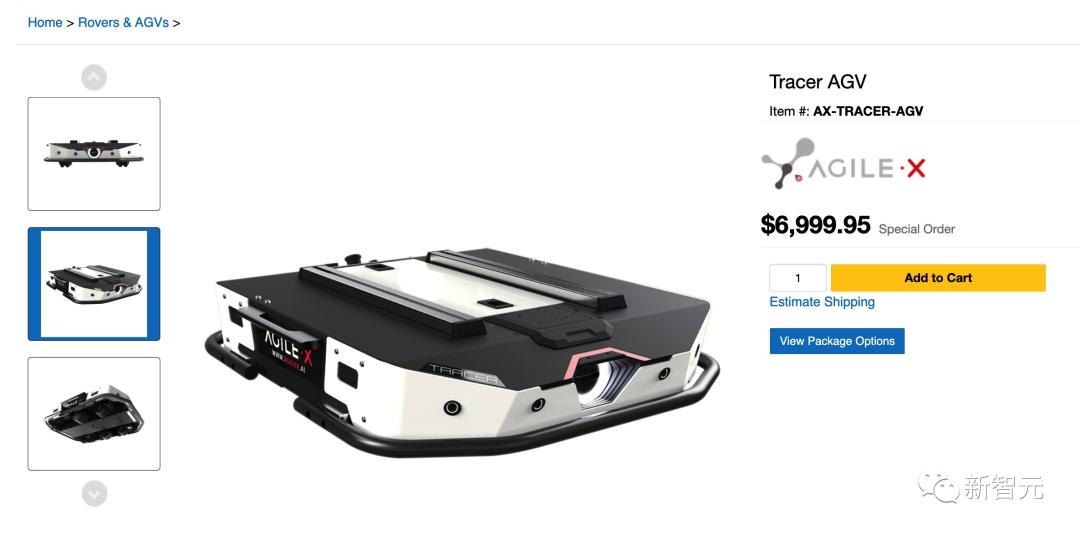
Task: Click the Tracer AGV product title
Action: tap(817, 82)
